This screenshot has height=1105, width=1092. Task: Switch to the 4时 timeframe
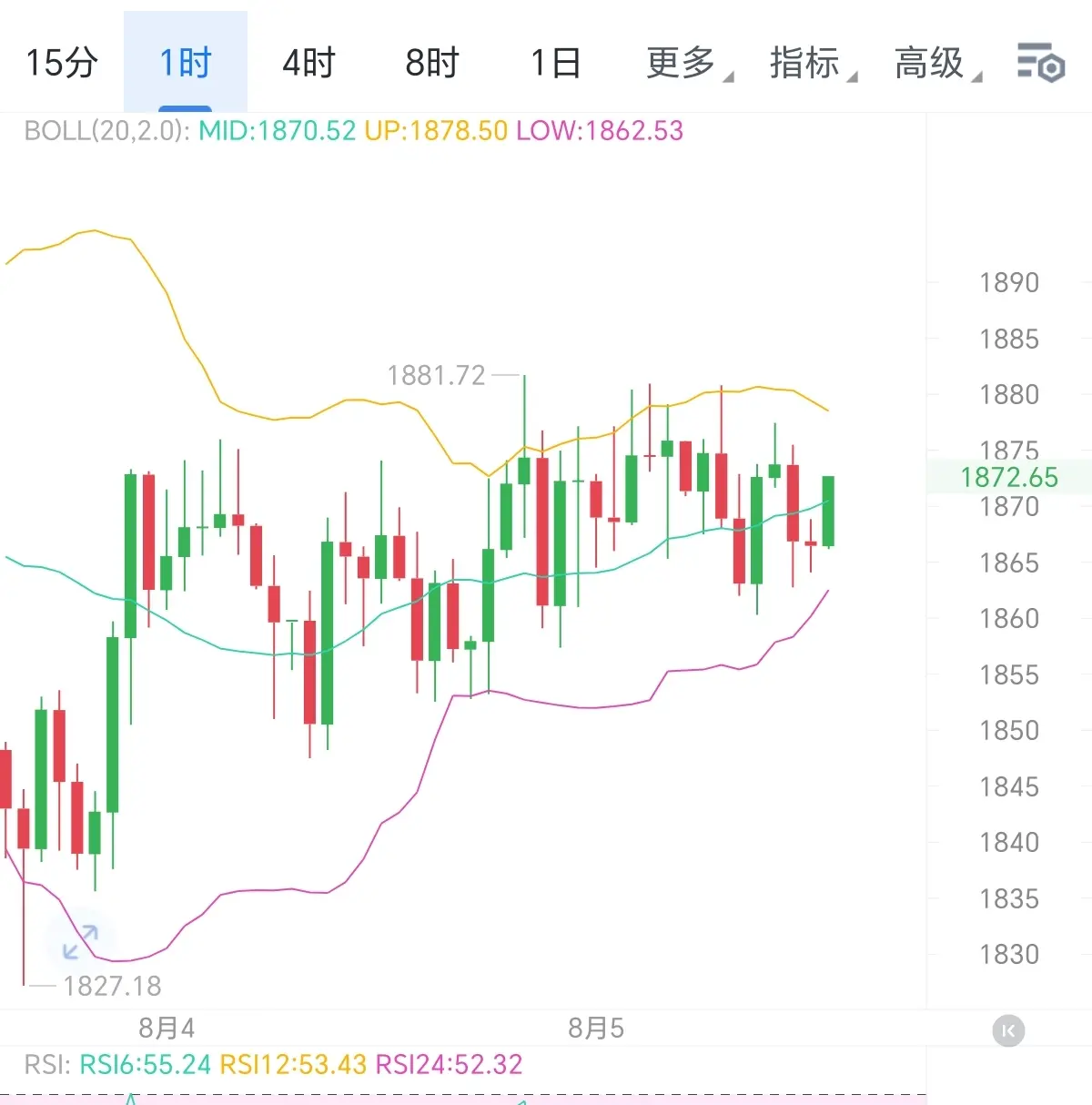click(x=308, y=62)
